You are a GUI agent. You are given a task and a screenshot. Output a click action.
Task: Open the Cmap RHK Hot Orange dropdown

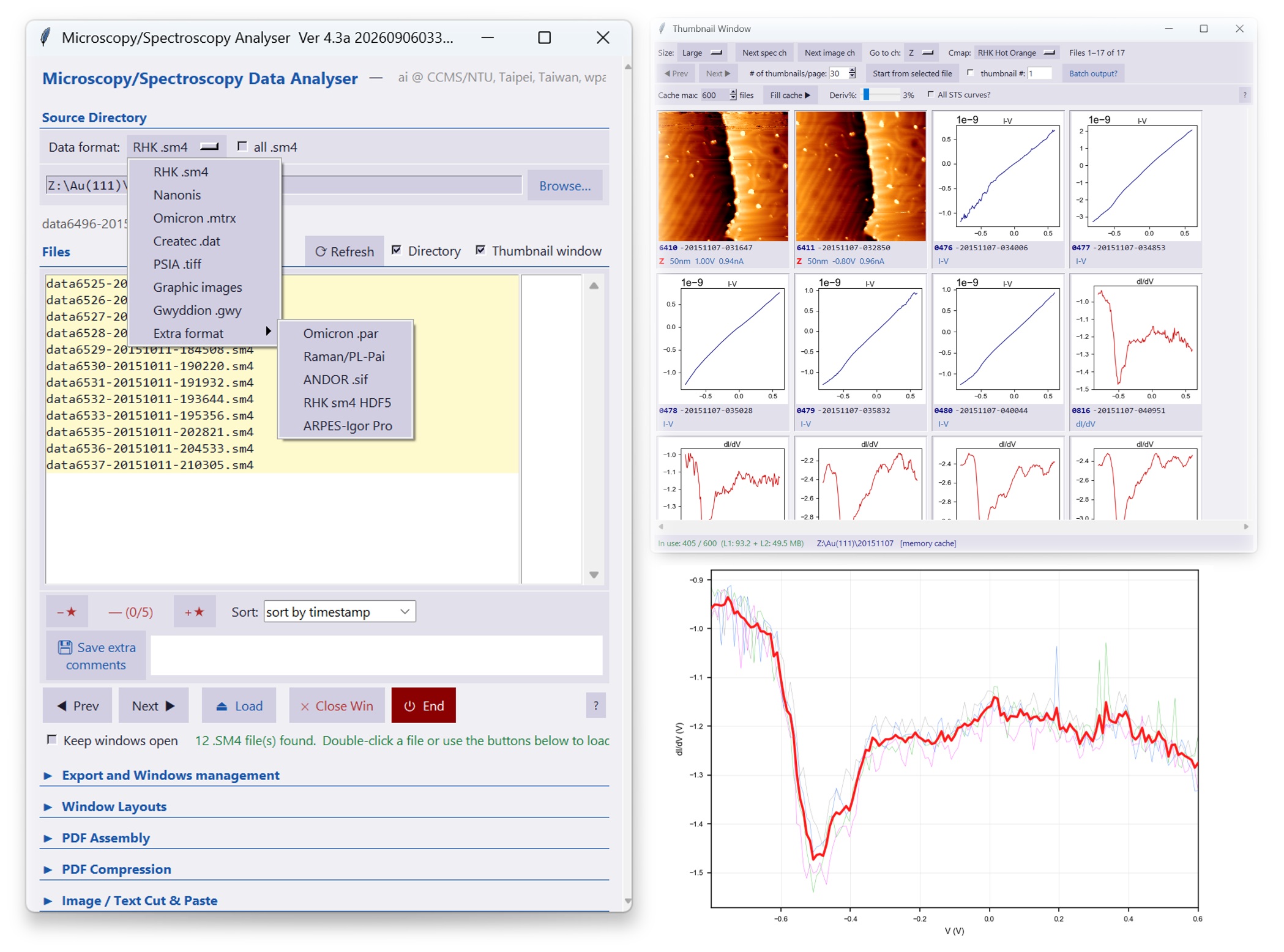click(x=1017, y=53)
